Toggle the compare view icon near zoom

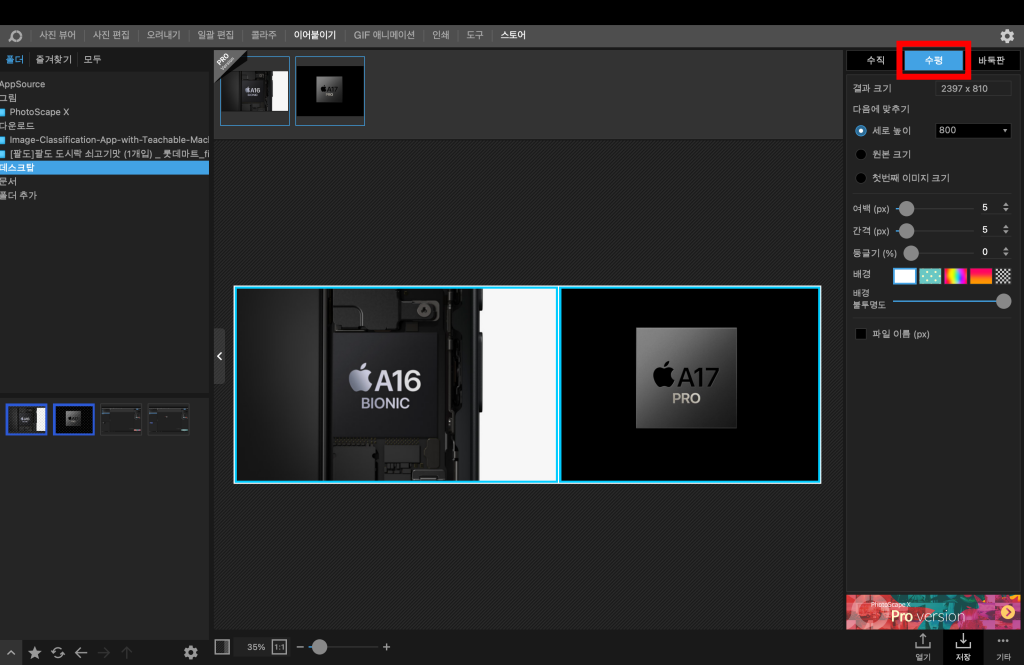click(x=222, y=647)
